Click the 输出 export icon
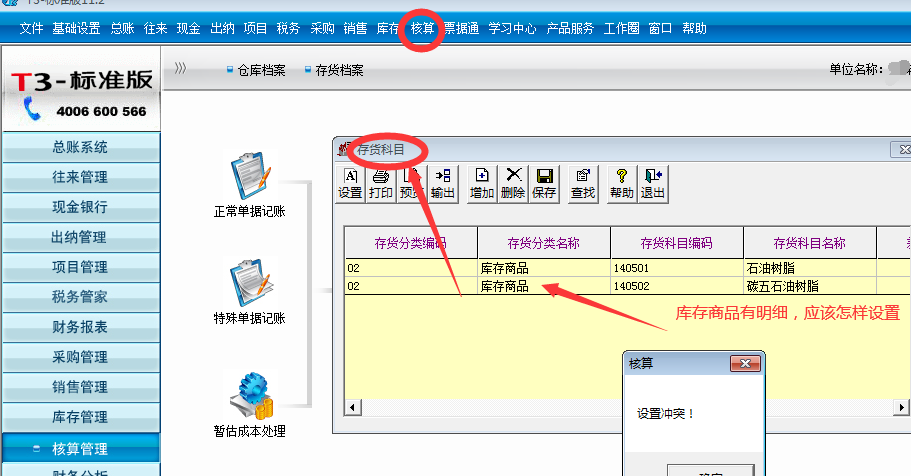Image resolution: width=911 pixels, height=476 pixels. coord(443,184)
